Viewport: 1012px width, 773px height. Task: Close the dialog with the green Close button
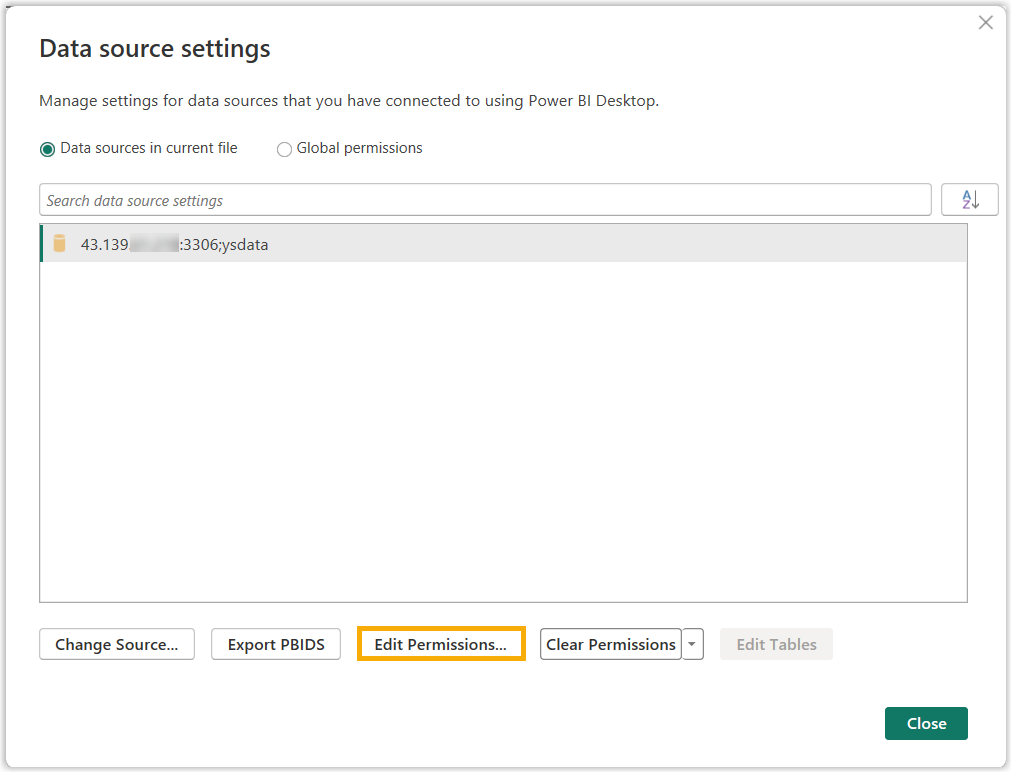pos(926,723)
